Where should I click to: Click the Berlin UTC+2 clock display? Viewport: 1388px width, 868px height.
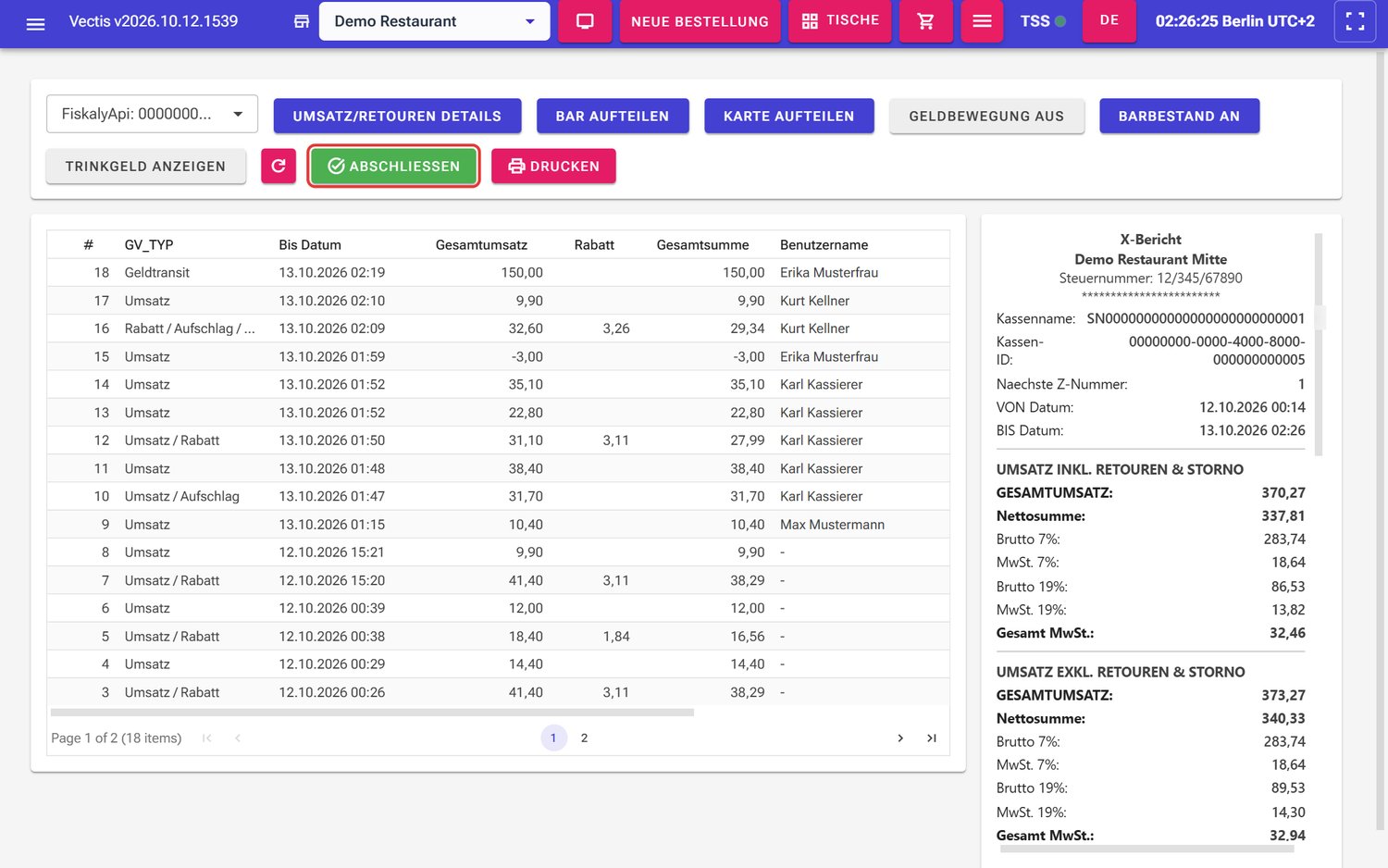[1234, 21]
